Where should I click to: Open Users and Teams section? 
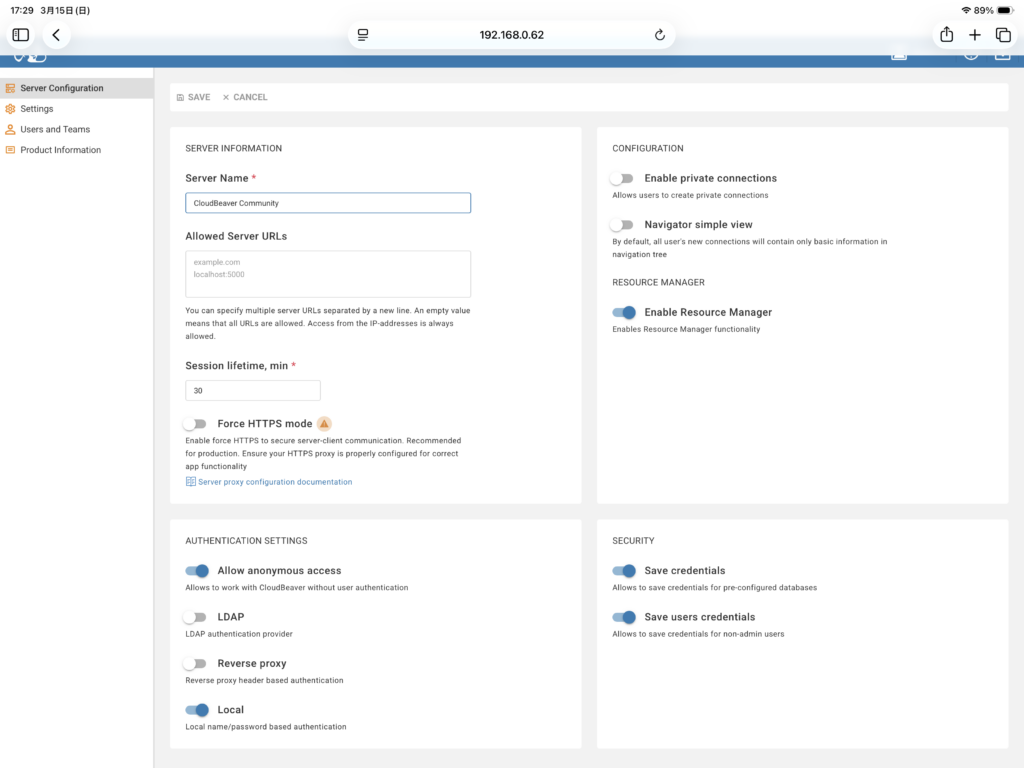(x=55, y=129)
